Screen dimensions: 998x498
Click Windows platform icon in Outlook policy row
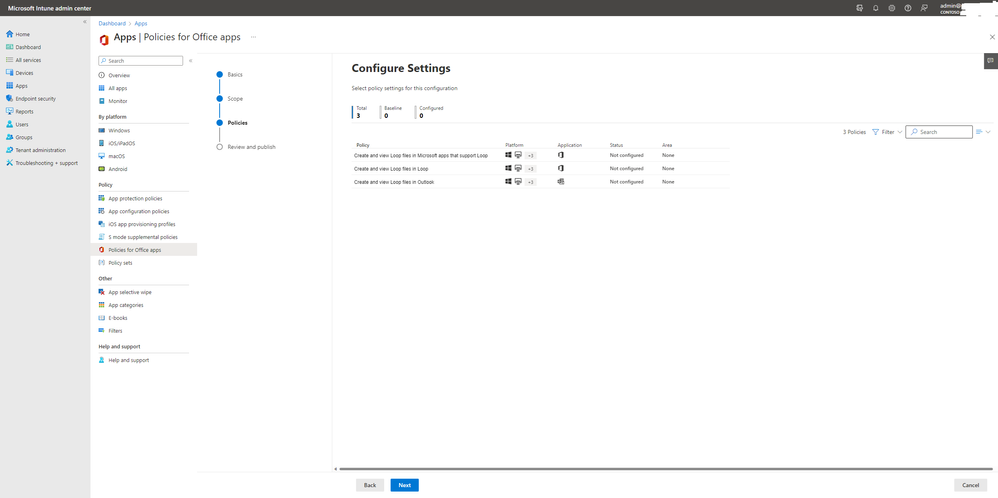508,181
